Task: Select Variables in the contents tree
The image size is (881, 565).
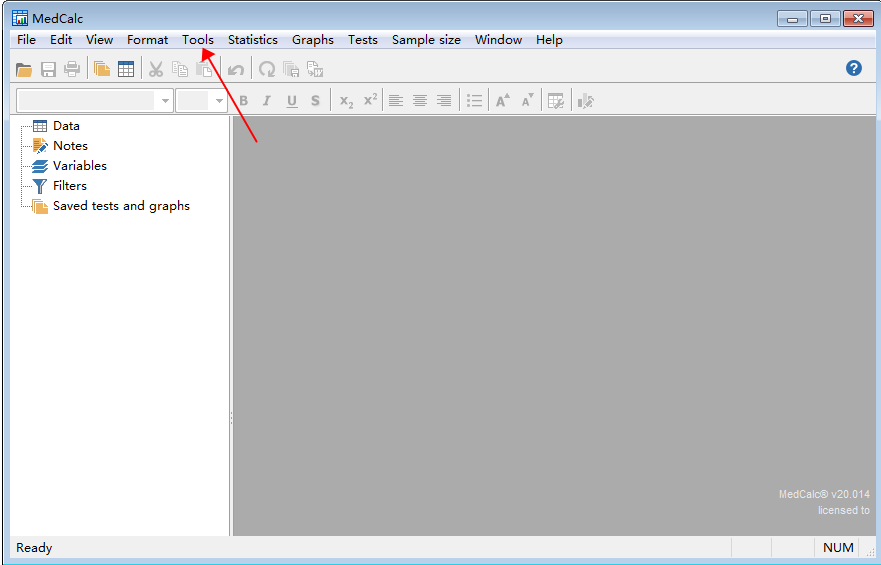Action: tap(80, 166)
